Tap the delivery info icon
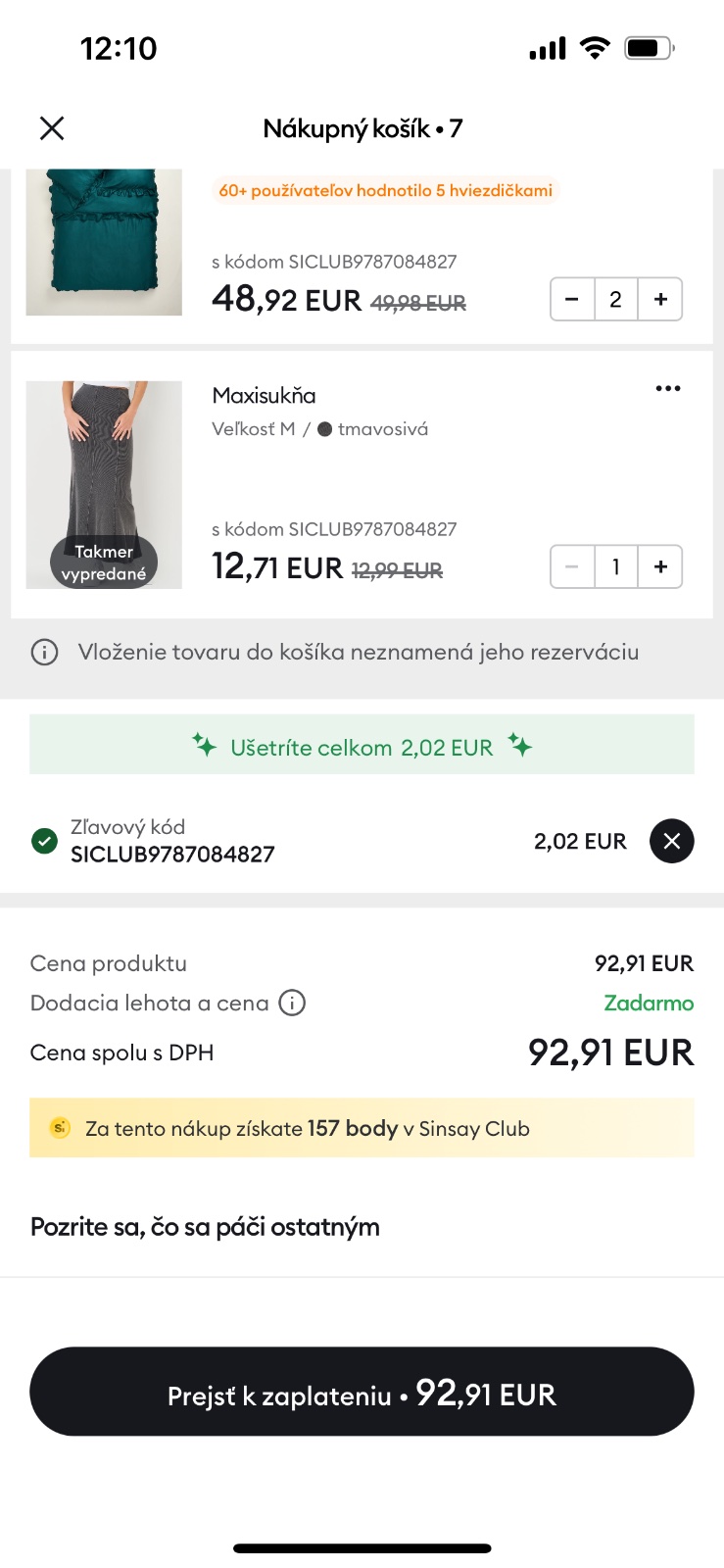Image resolution: width=724 pixels, height=1568 pixels. pyautogui.click(x=292, y=1003)
